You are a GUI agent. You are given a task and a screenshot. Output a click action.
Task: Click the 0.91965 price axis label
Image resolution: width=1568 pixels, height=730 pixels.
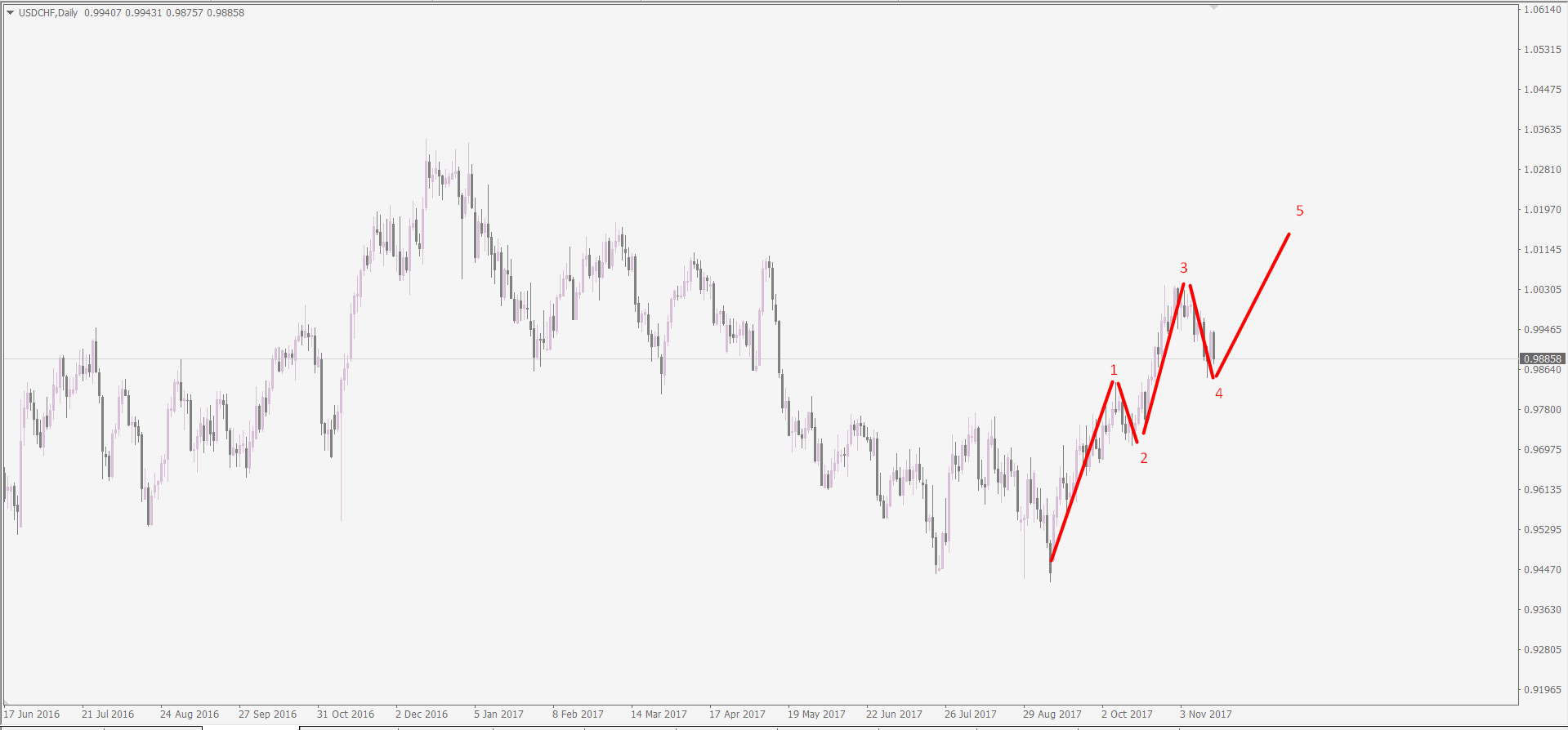(x=1543, y=690)
